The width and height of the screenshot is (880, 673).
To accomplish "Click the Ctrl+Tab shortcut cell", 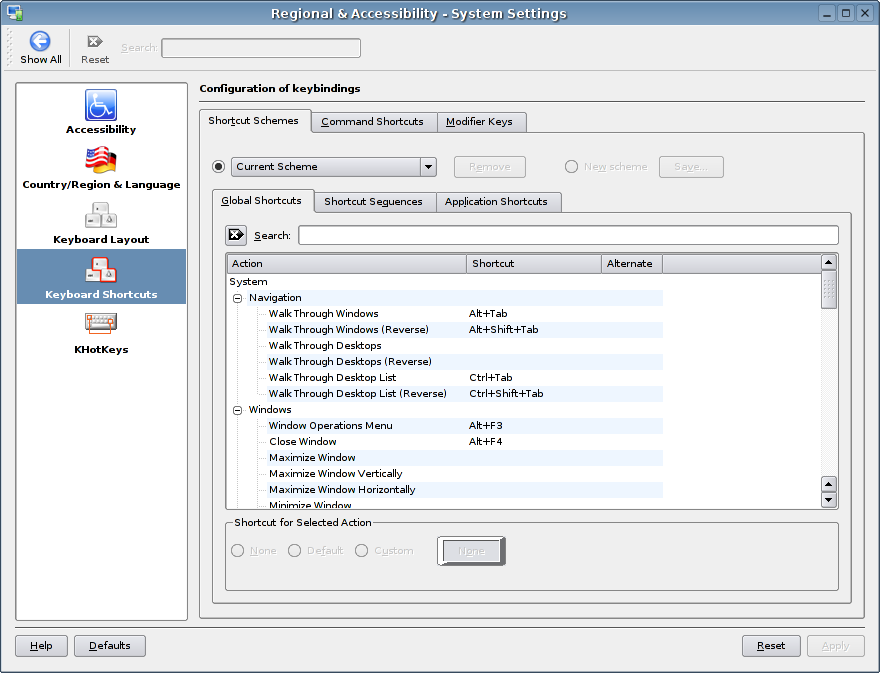I will pos(491,378).
